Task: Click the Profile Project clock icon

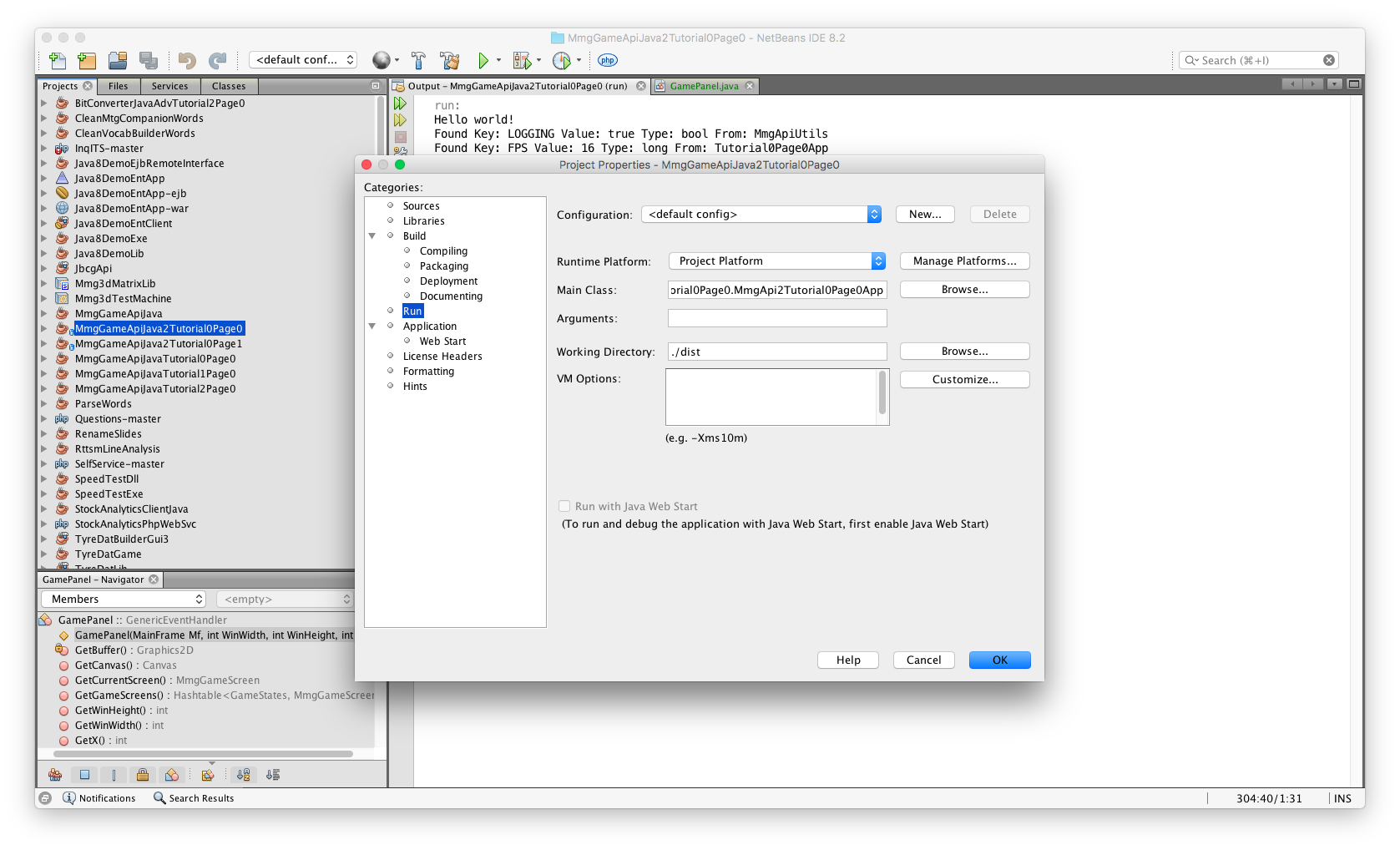Action: coord(562,60)
